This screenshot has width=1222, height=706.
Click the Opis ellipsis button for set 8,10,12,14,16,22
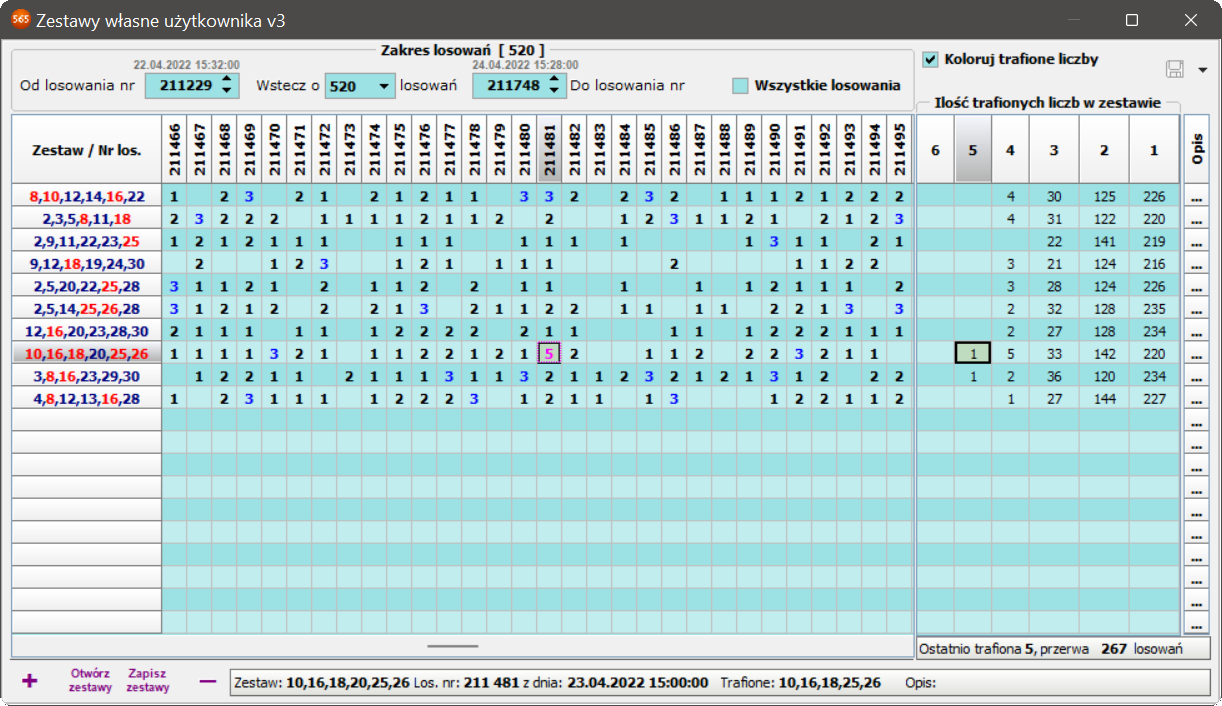1196,196
